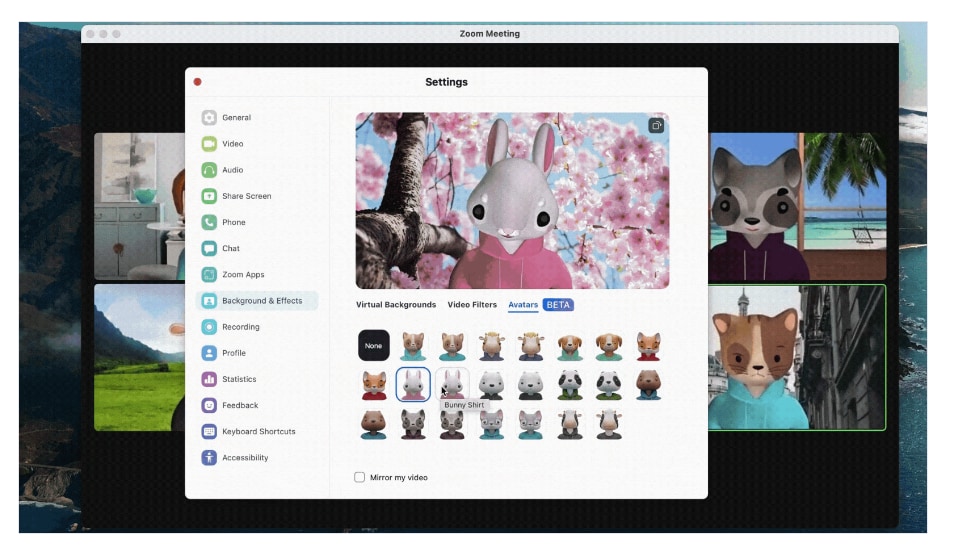The image size is (970, 556).
Task: Select raccoon avatar in maroon hoodie
Action: [413, 424]
